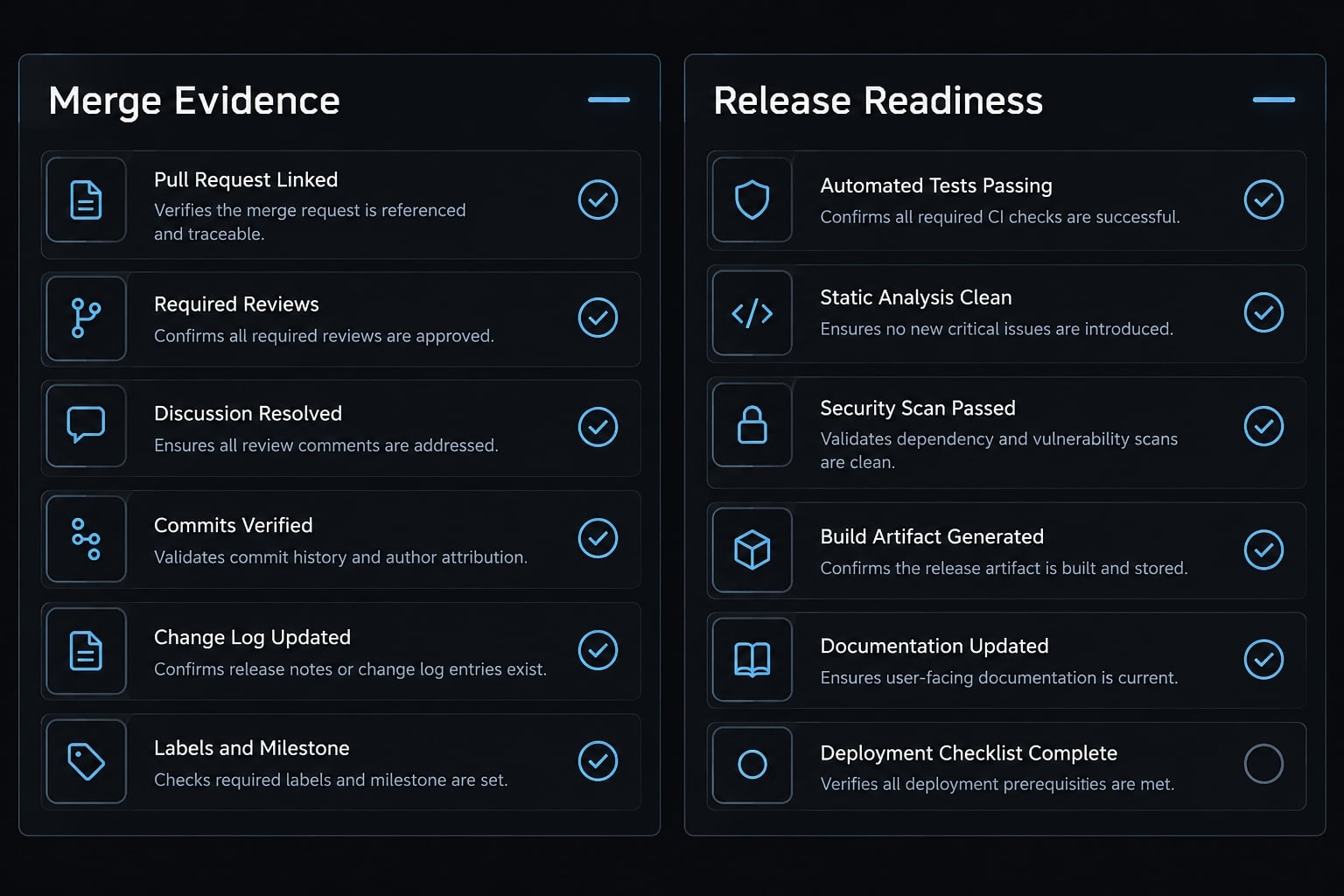This screenshot has height=896, width=1344.
Task: Click the speech bubble icon for Discussion Resolved
Action: coord(86,426)
